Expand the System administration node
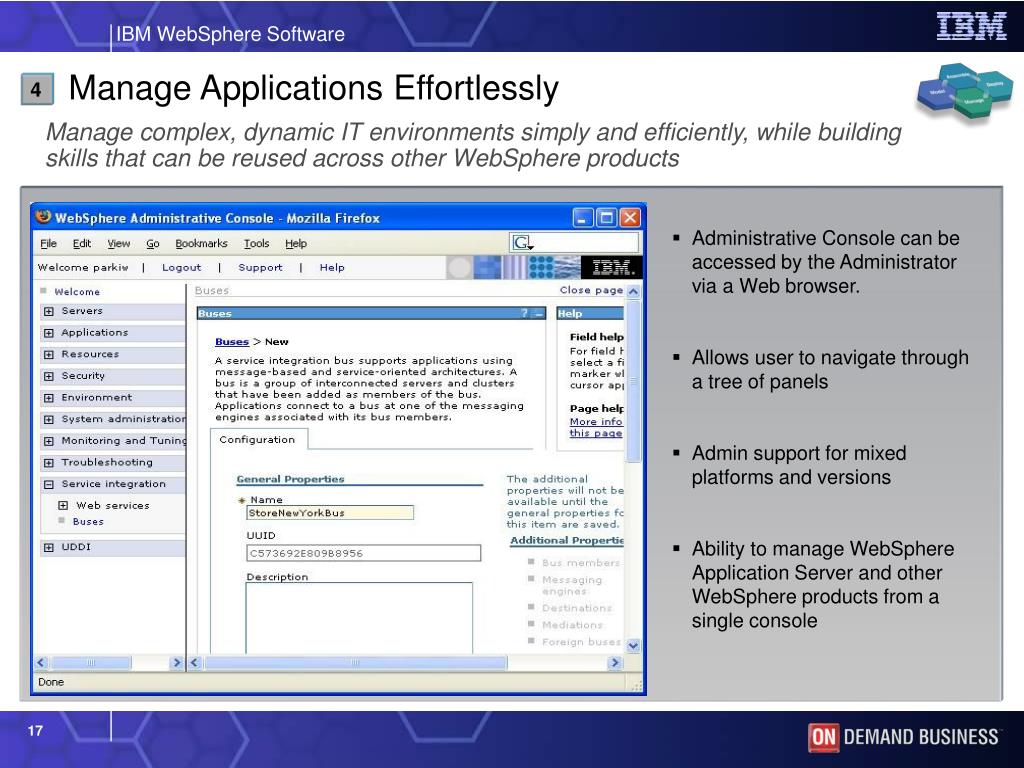This screenshot has height=768, width=1024. point(49,419)
